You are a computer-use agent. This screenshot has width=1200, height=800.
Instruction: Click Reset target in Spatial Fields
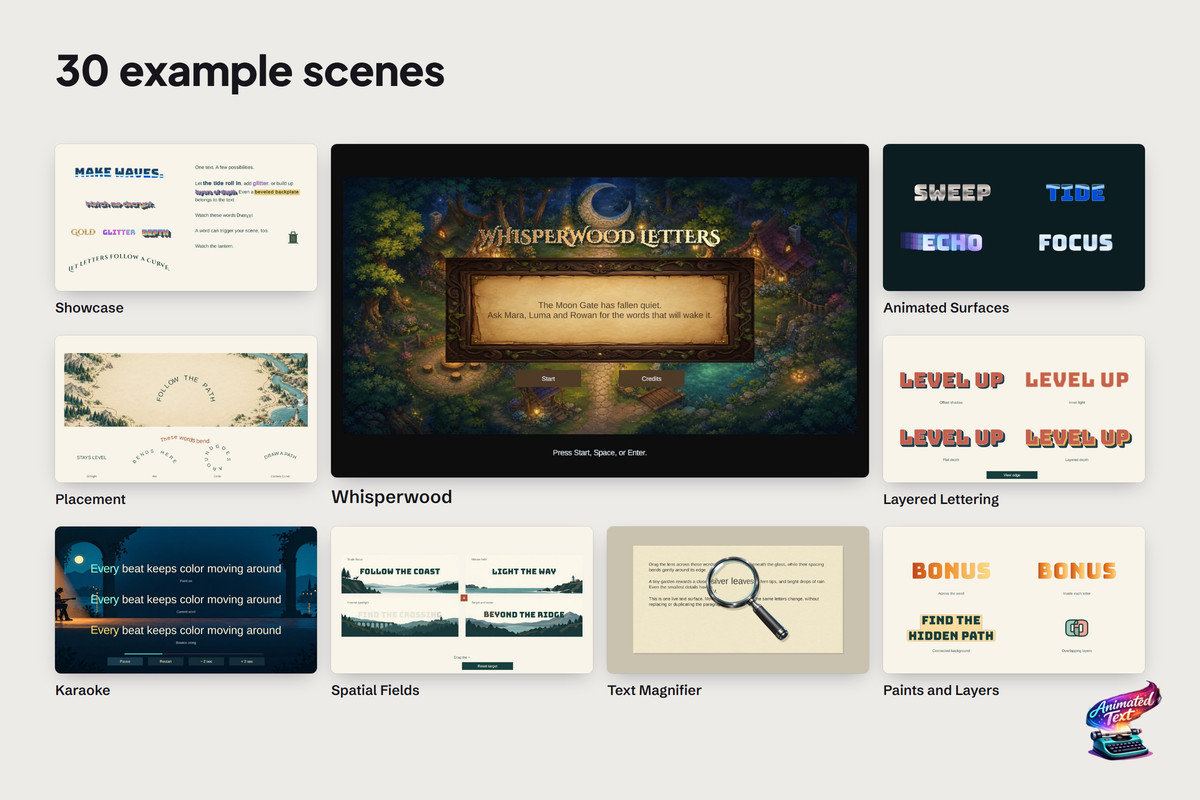click(487, 665)
